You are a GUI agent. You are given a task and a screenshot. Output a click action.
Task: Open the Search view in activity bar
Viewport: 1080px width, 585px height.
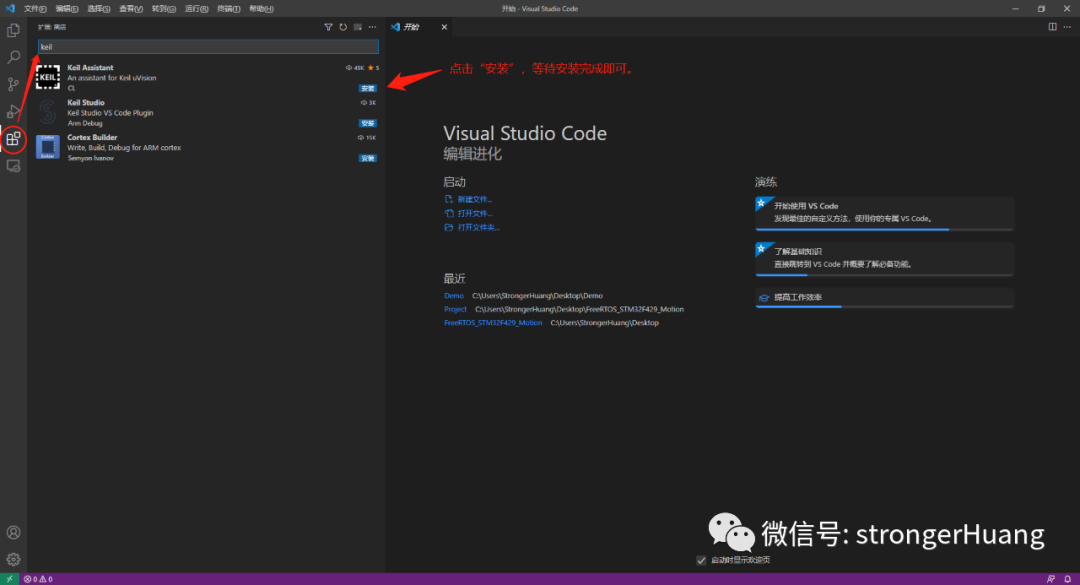[13, 58]
